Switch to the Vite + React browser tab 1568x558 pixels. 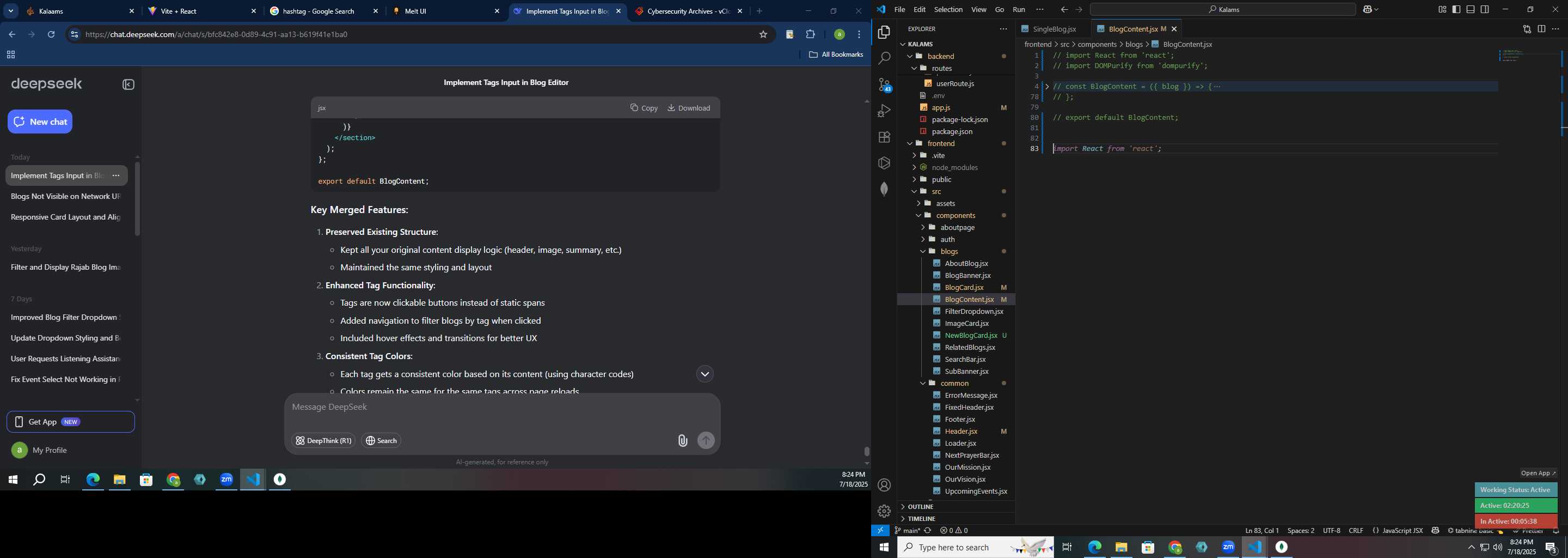(x=203, y=11)
